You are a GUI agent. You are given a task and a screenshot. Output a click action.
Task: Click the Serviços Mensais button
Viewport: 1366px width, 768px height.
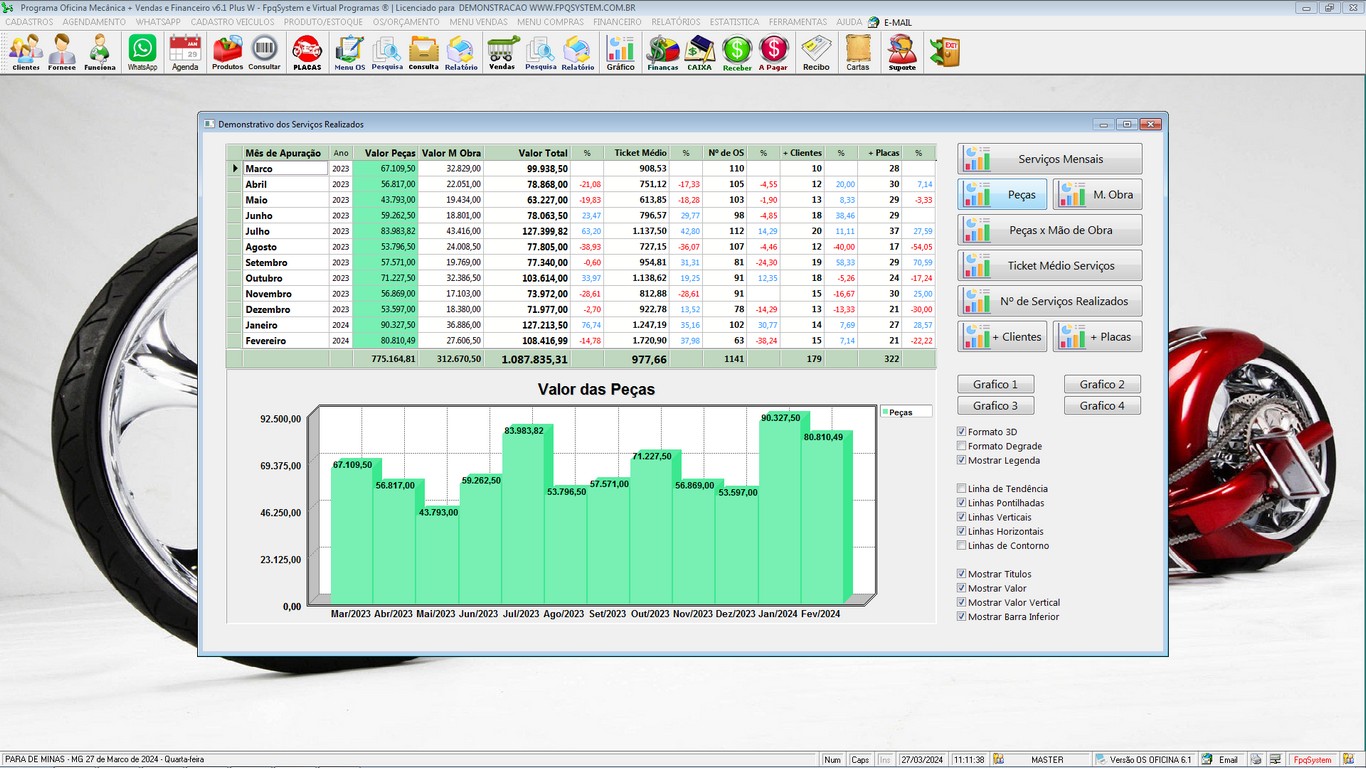point(1050,159)
